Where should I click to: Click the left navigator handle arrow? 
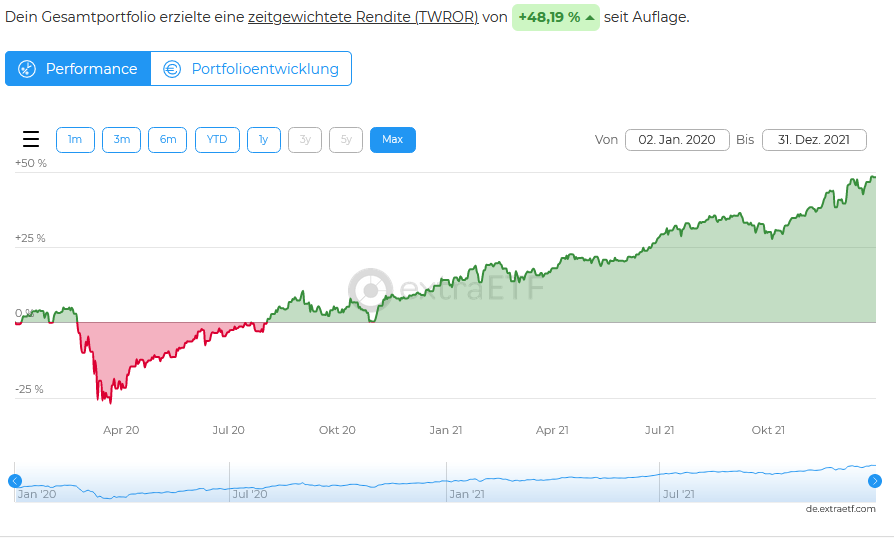pos(15,481)
